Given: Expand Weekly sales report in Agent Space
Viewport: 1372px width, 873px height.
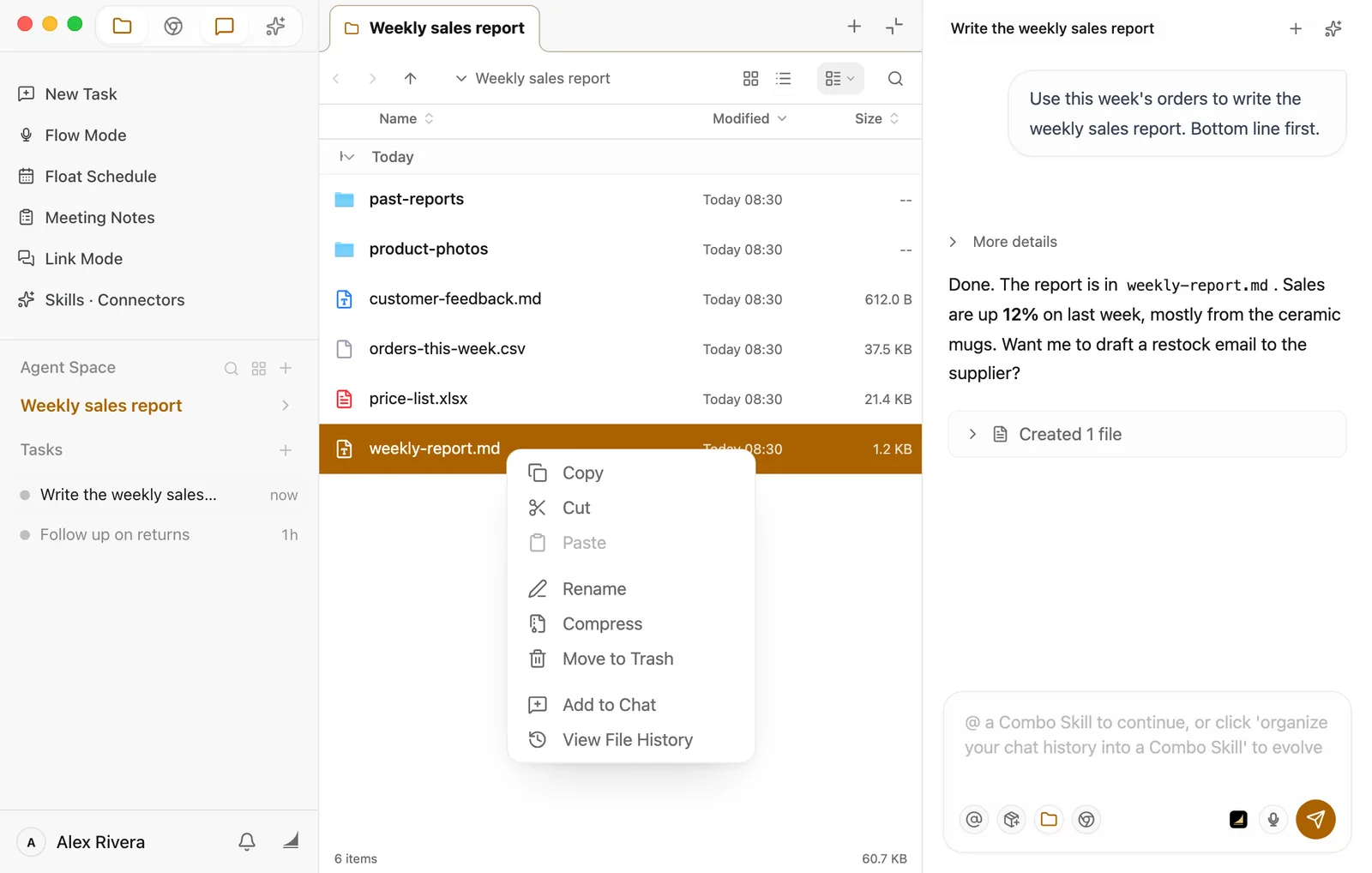Looking at the screenshot, I should pos(286,406).
